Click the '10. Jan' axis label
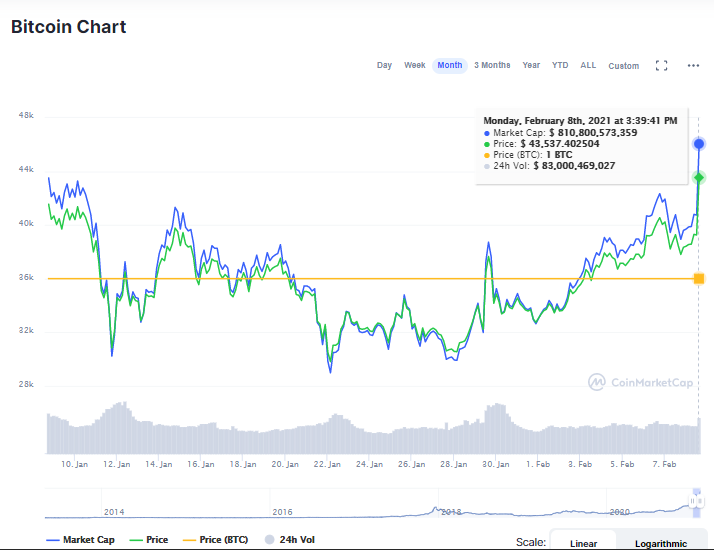Viewport: 714px width, 550px height. click(x=75, y=464)
